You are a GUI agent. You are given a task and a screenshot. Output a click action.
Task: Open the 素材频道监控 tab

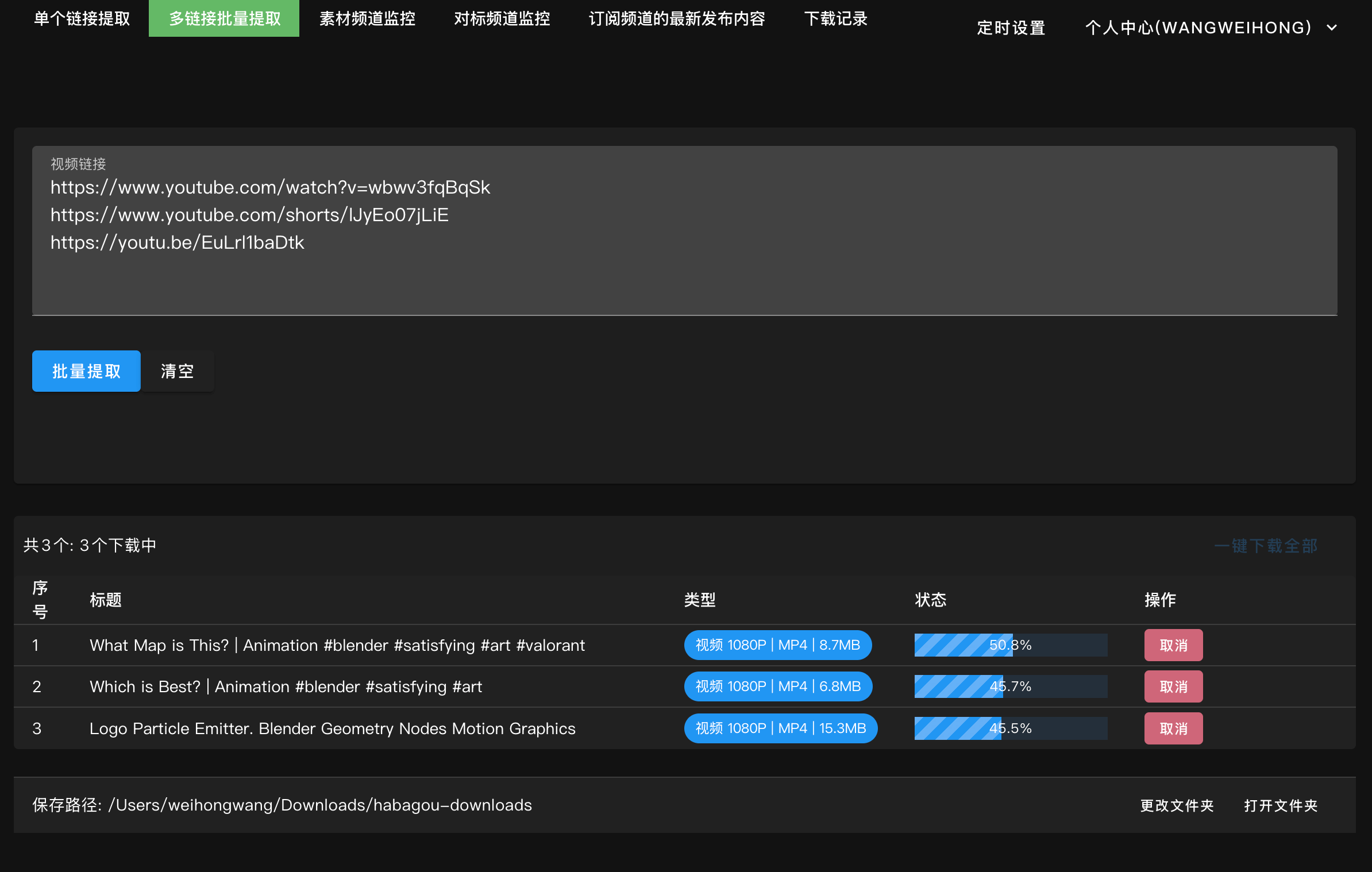click(367, 18)
